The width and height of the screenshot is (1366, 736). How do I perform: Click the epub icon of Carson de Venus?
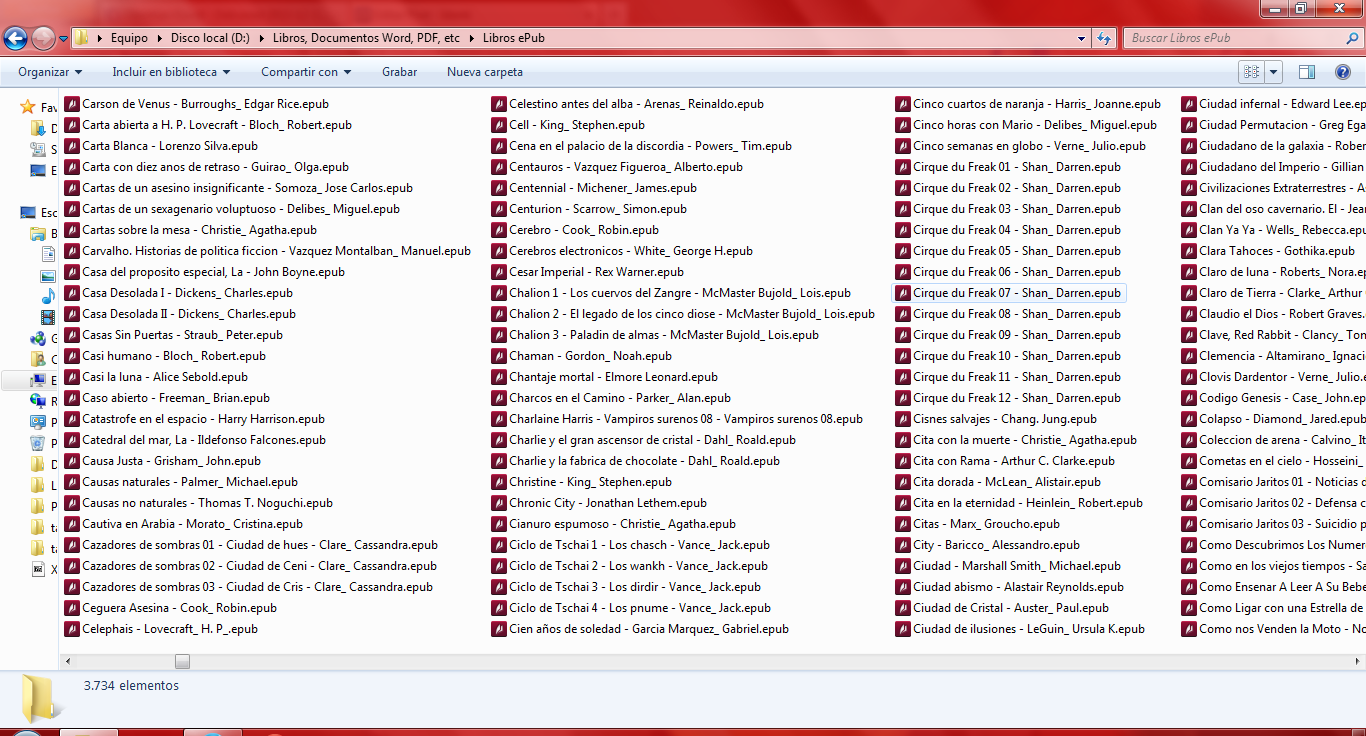[x=72, y=104]
